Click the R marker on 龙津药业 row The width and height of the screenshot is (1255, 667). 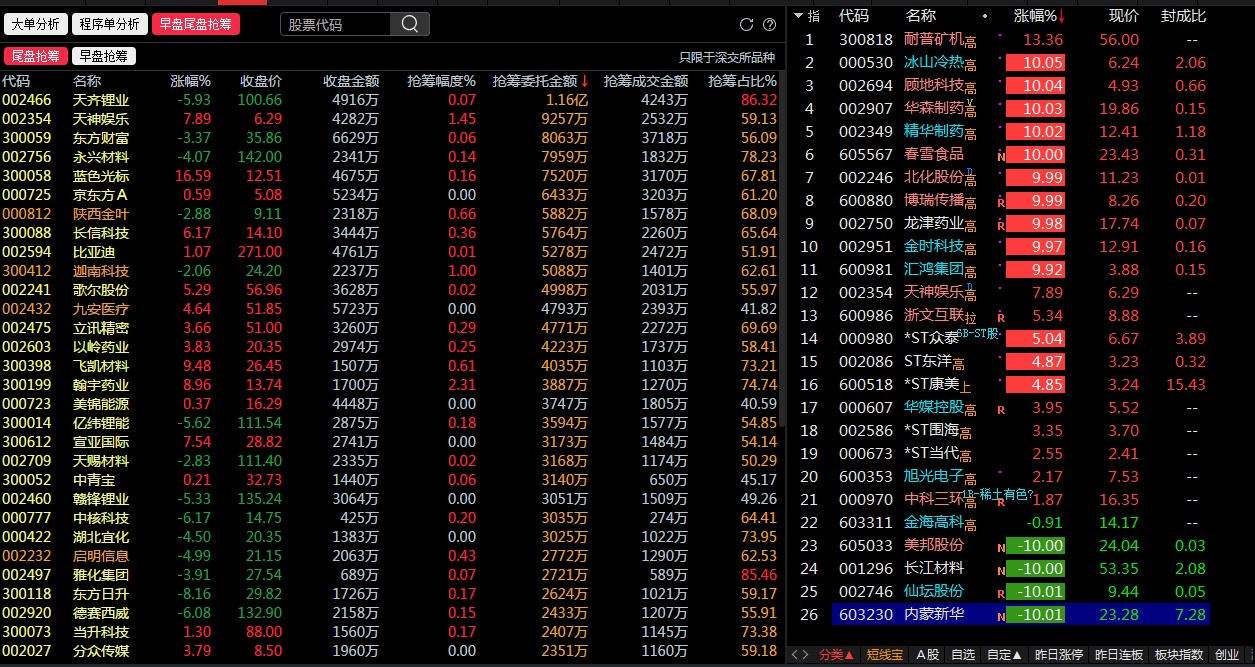(1001, 226)
